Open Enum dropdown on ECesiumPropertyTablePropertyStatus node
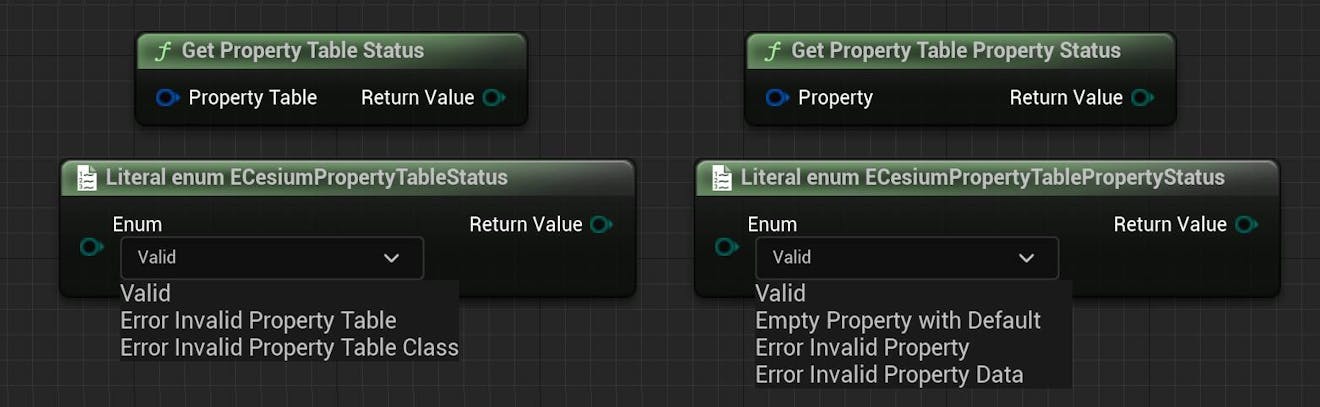Viewport: 1320px width, 407px height. point(907,258)
